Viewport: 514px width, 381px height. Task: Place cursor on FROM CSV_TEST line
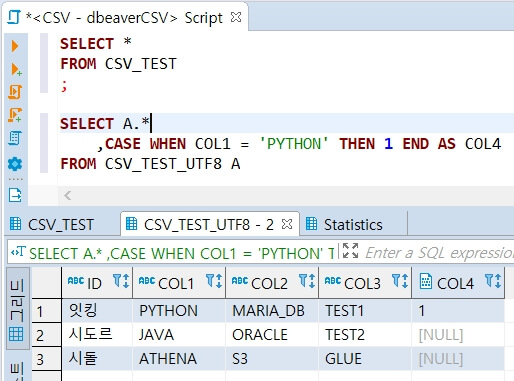(x=118, y=64)
